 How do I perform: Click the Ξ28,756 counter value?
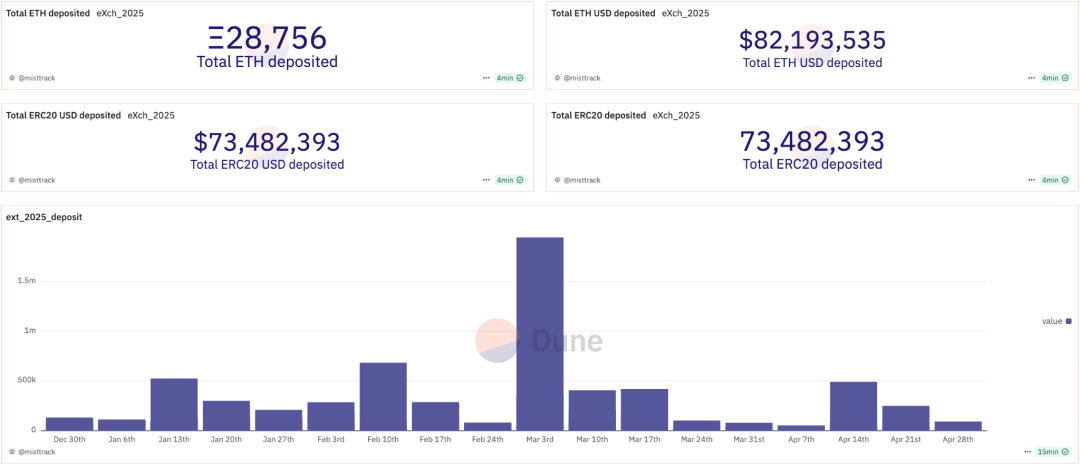tap(267, 38)
